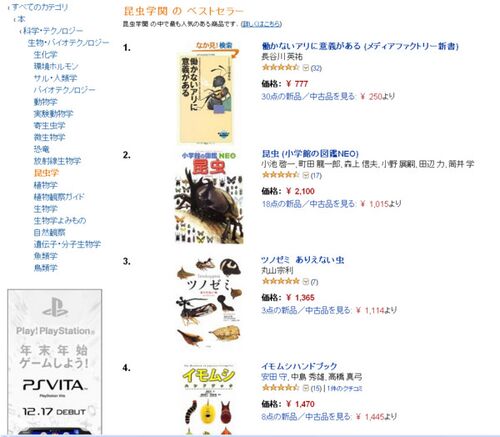The image size is (500, 437).
Task: Click the なか見!検索 look-inside badge
Action: (215, 46)
